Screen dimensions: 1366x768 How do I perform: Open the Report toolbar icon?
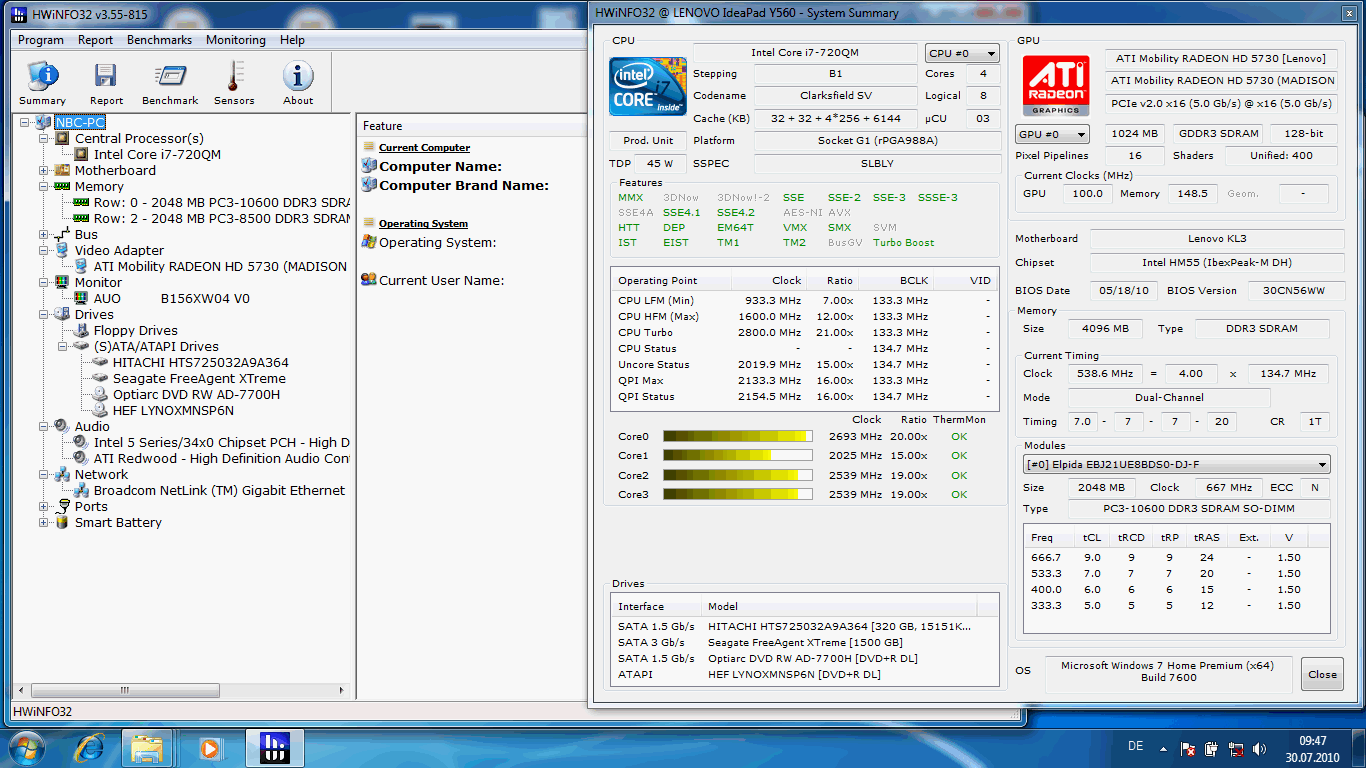tap(106, 82)
